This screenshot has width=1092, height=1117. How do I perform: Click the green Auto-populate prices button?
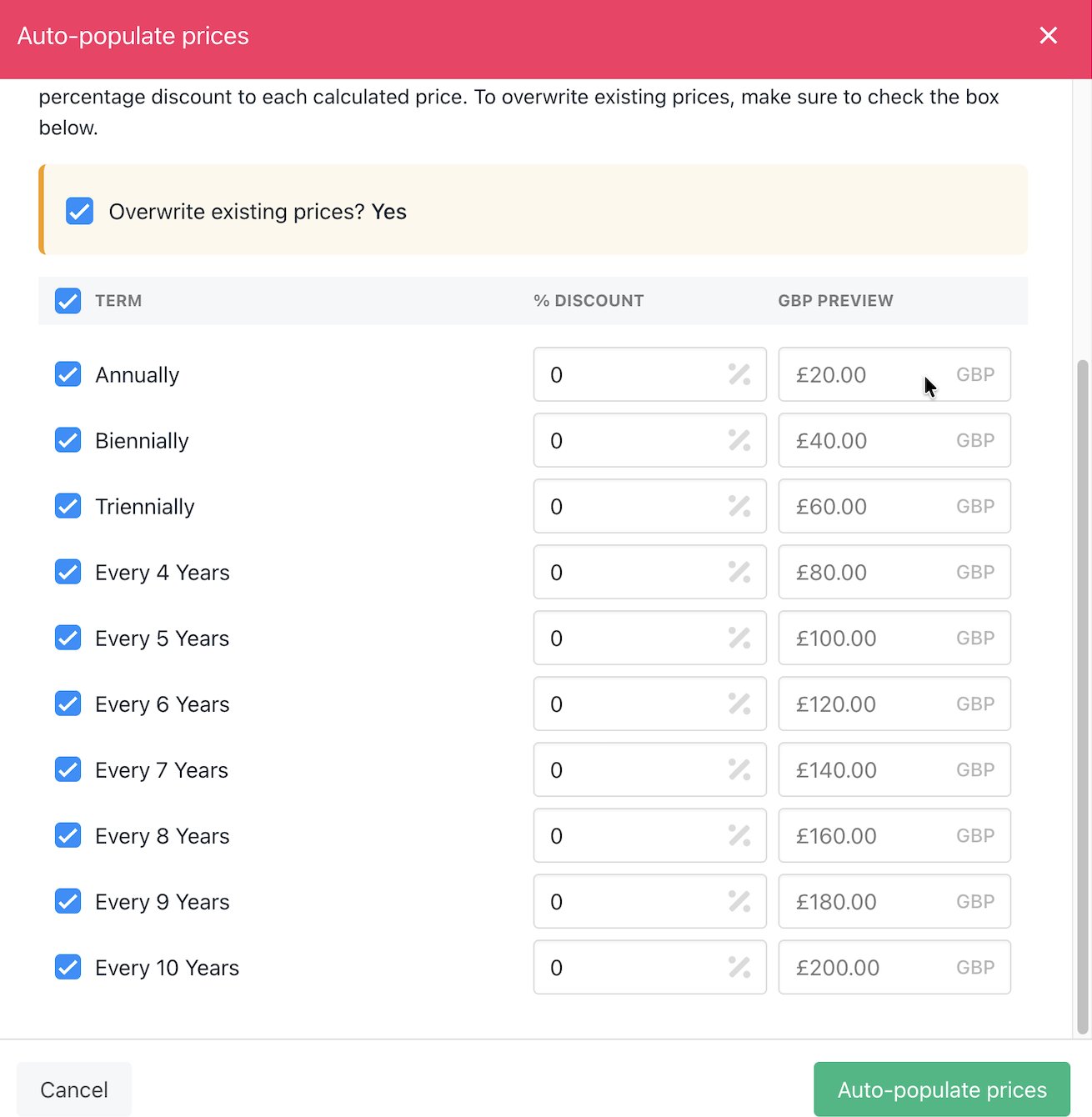coord(942,1089)
